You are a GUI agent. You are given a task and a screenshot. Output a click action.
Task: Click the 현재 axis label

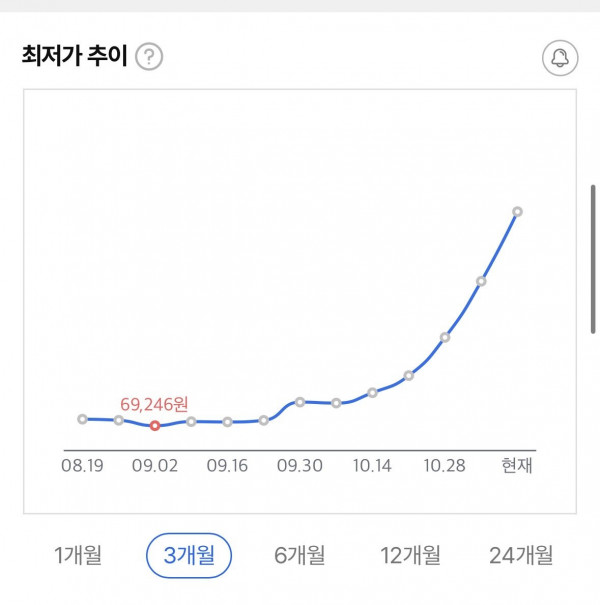(x=518, y=465)
